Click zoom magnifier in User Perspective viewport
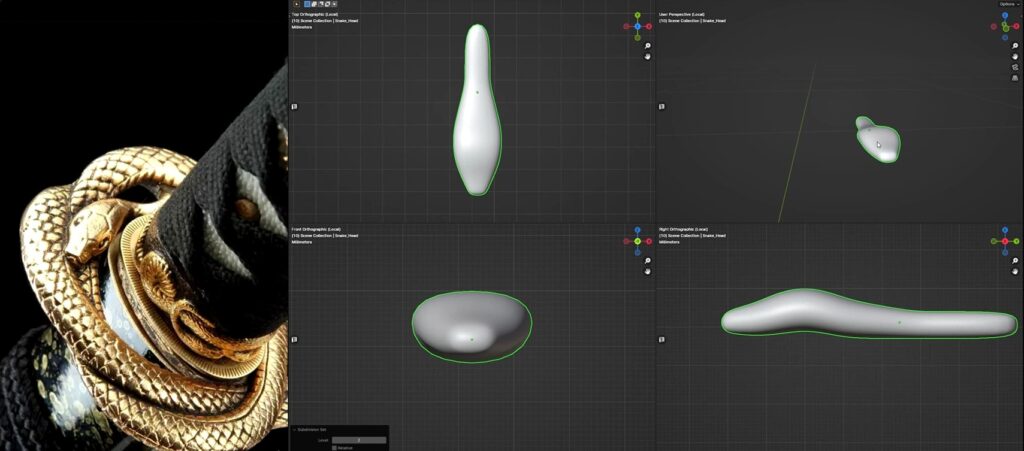The image size is (1024, 451). [x=1016, y=46]
